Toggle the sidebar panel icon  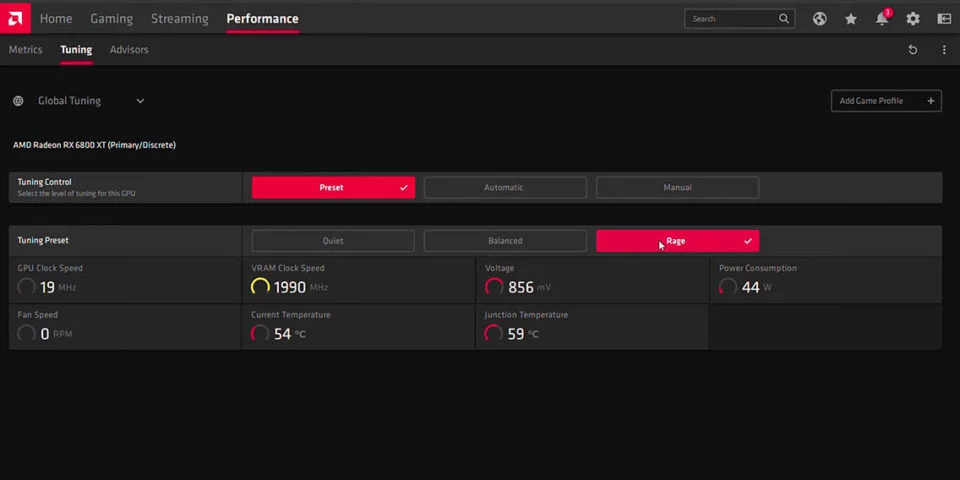[x=944, y=19]
